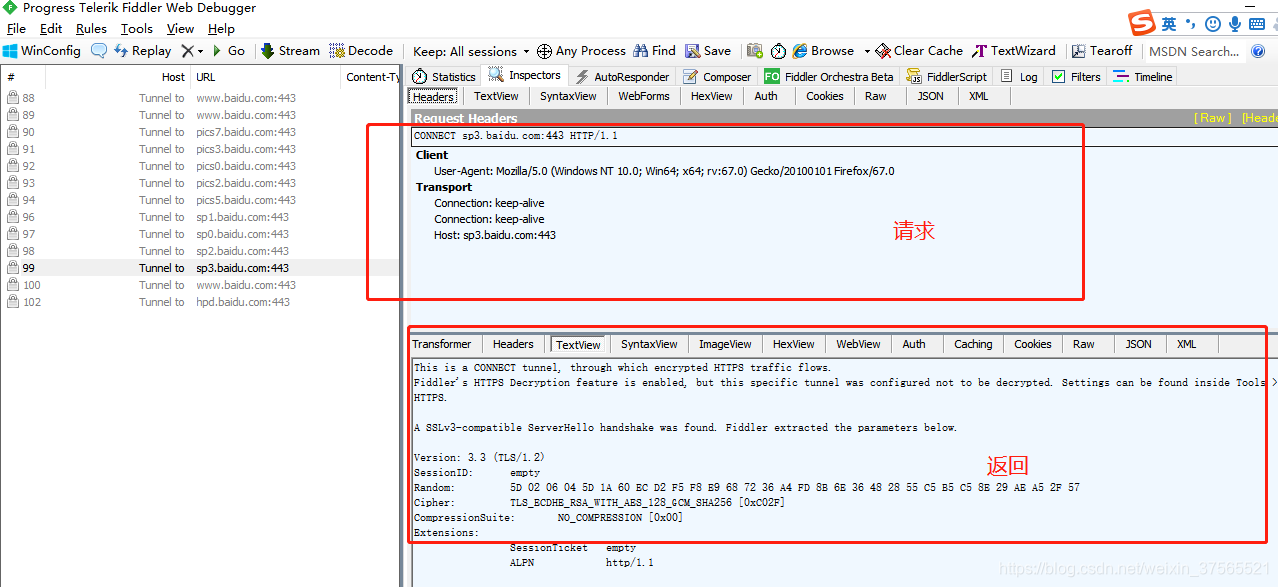The width and height of the screenshot is (1278, 587).
Task: Select session 96 sp1.baidu.com:443
Action: click(x=200, y=217)
